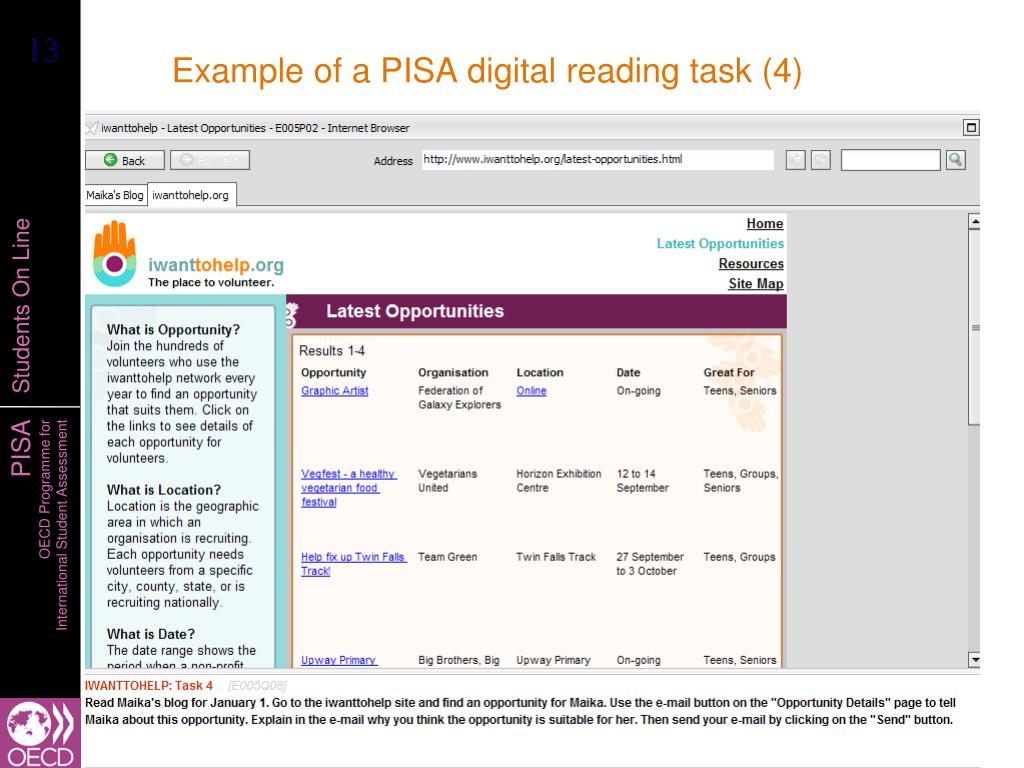Screen dimensions: 1024x768
Task: Click the 'What is Opportunity?' heading
Action: click(173, 330)
